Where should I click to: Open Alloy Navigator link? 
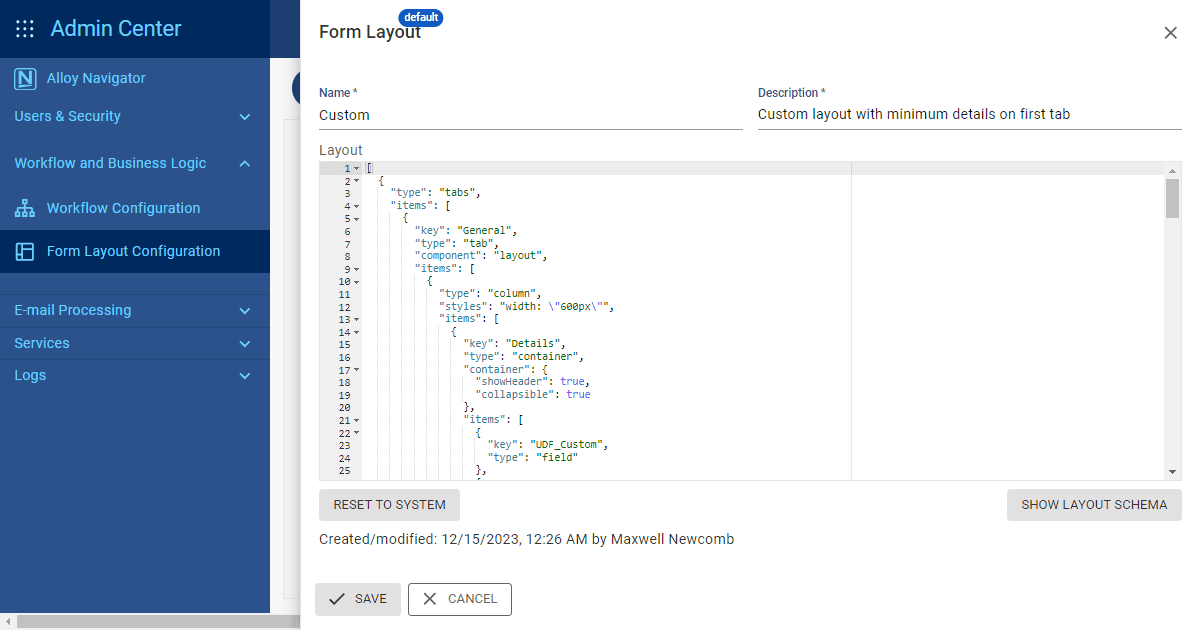(x=96, y=78)
